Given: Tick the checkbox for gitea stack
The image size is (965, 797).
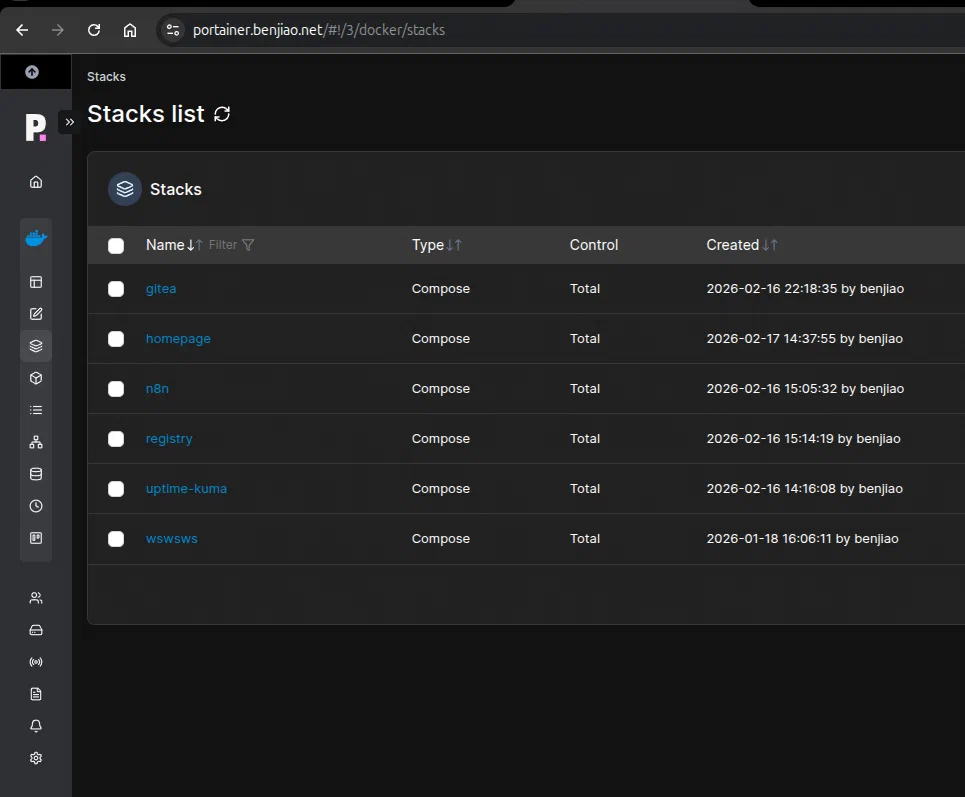Looking at the screenshot, I should coord(116,289).
